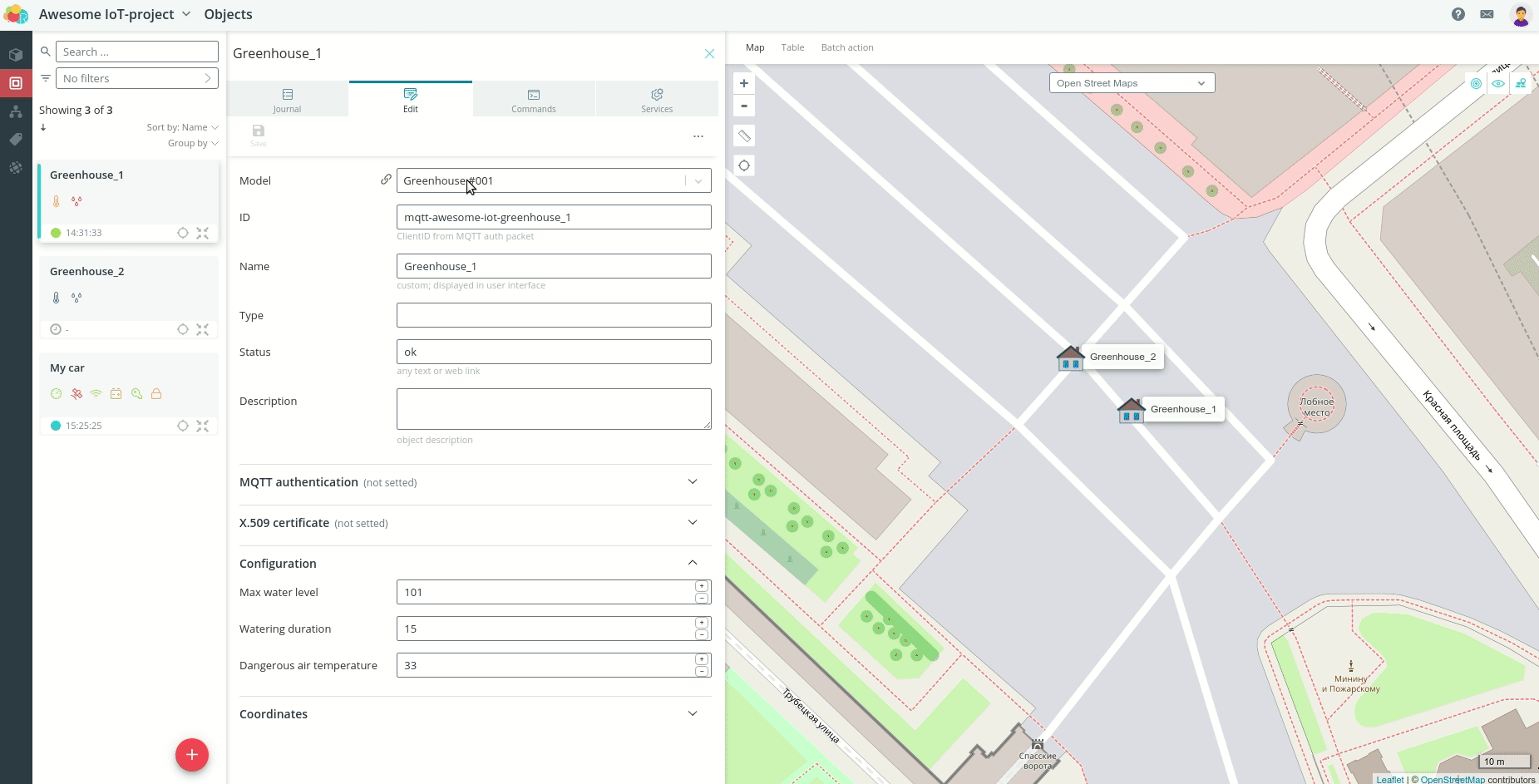Expand the X.509 certificate section
The width and height of the screenshot is (1539, 784).
(475, 523)
